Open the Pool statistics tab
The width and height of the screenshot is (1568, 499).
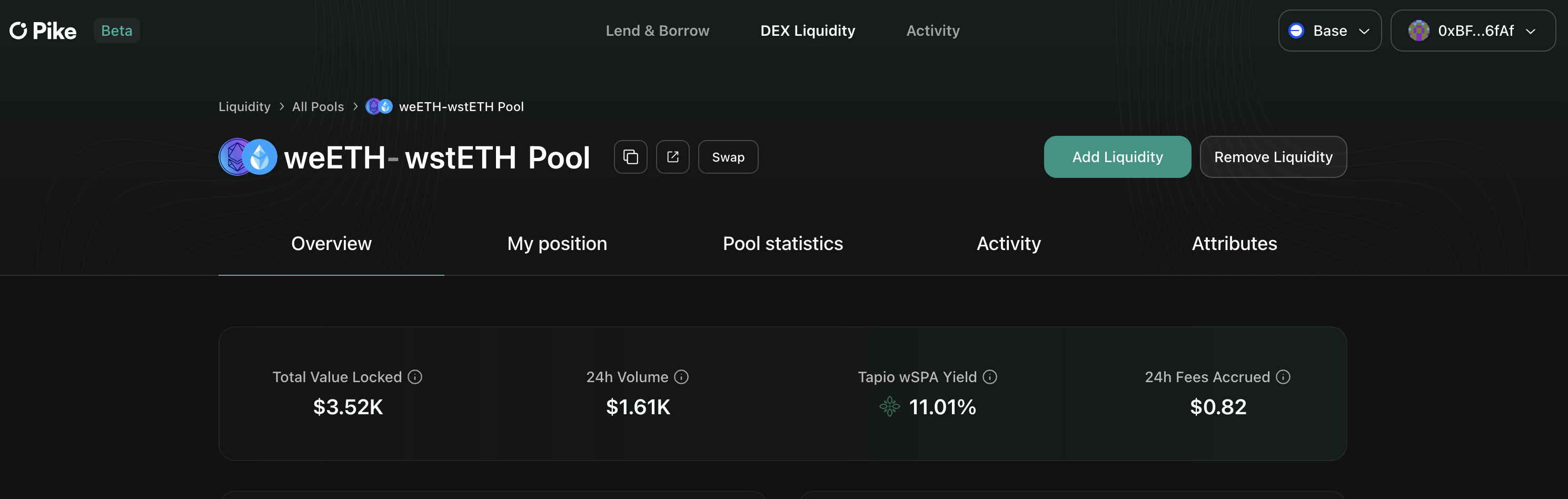pyautogui.click(x=783, y=243)
